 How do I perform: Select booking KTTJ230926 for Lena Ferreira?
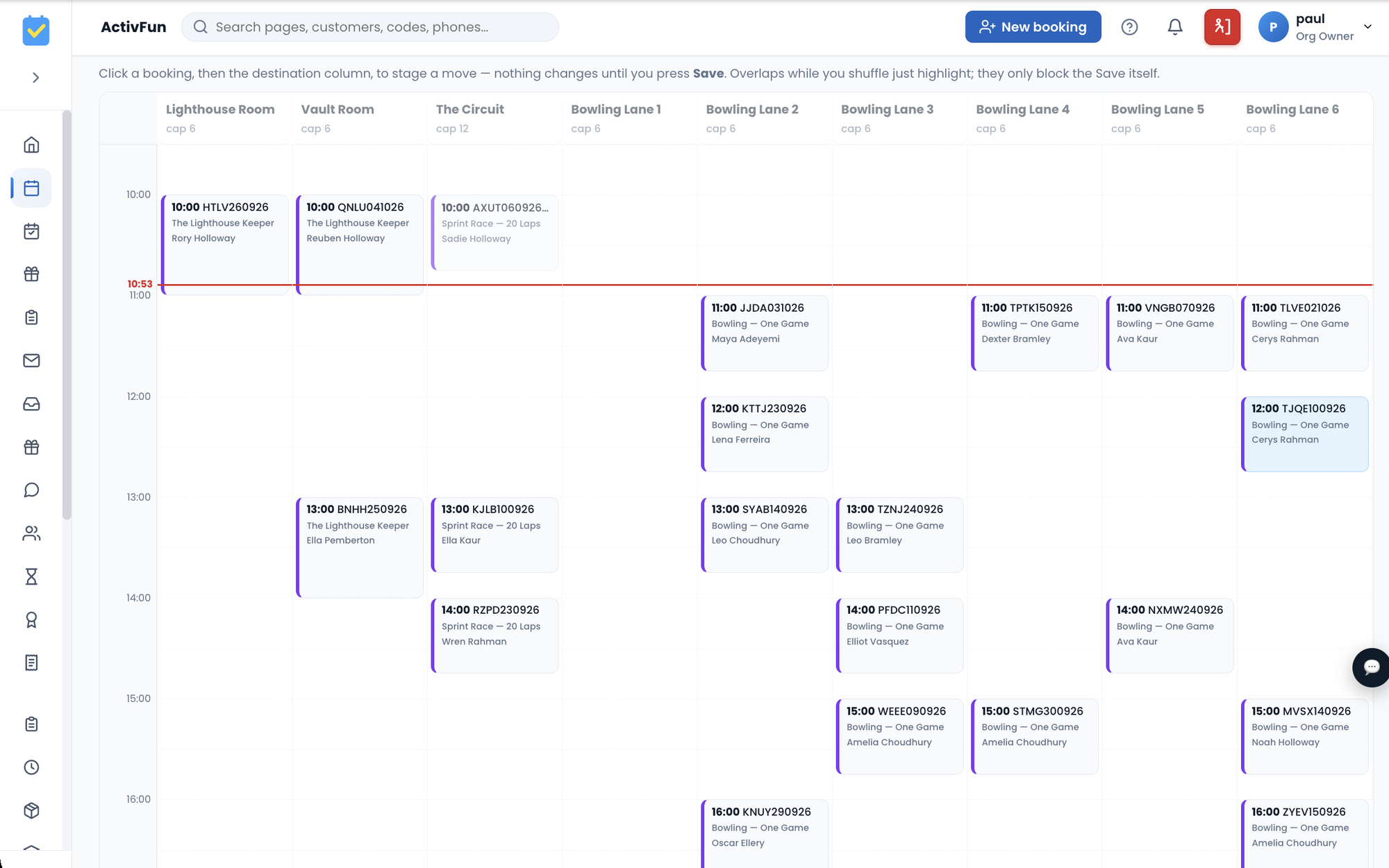(765, 434)
